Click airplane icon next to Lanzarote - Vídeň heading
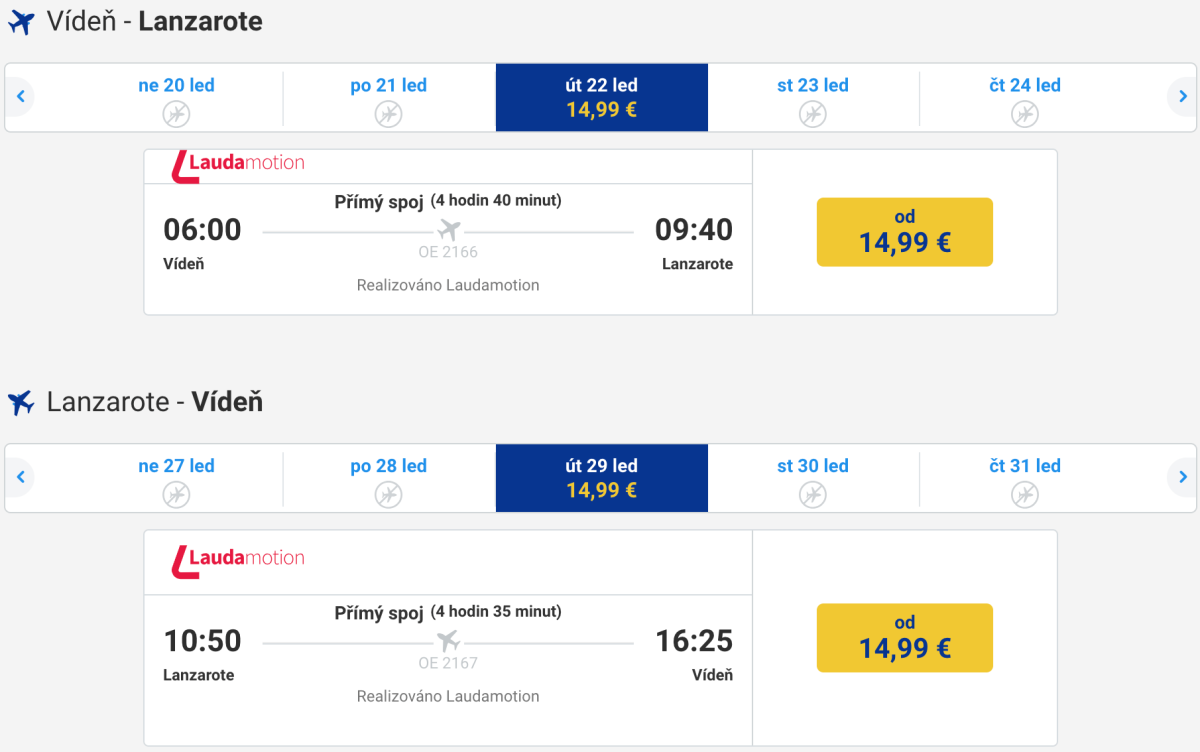The width and height of the screenshot is (1200, 752). click(x=21, y=403)
